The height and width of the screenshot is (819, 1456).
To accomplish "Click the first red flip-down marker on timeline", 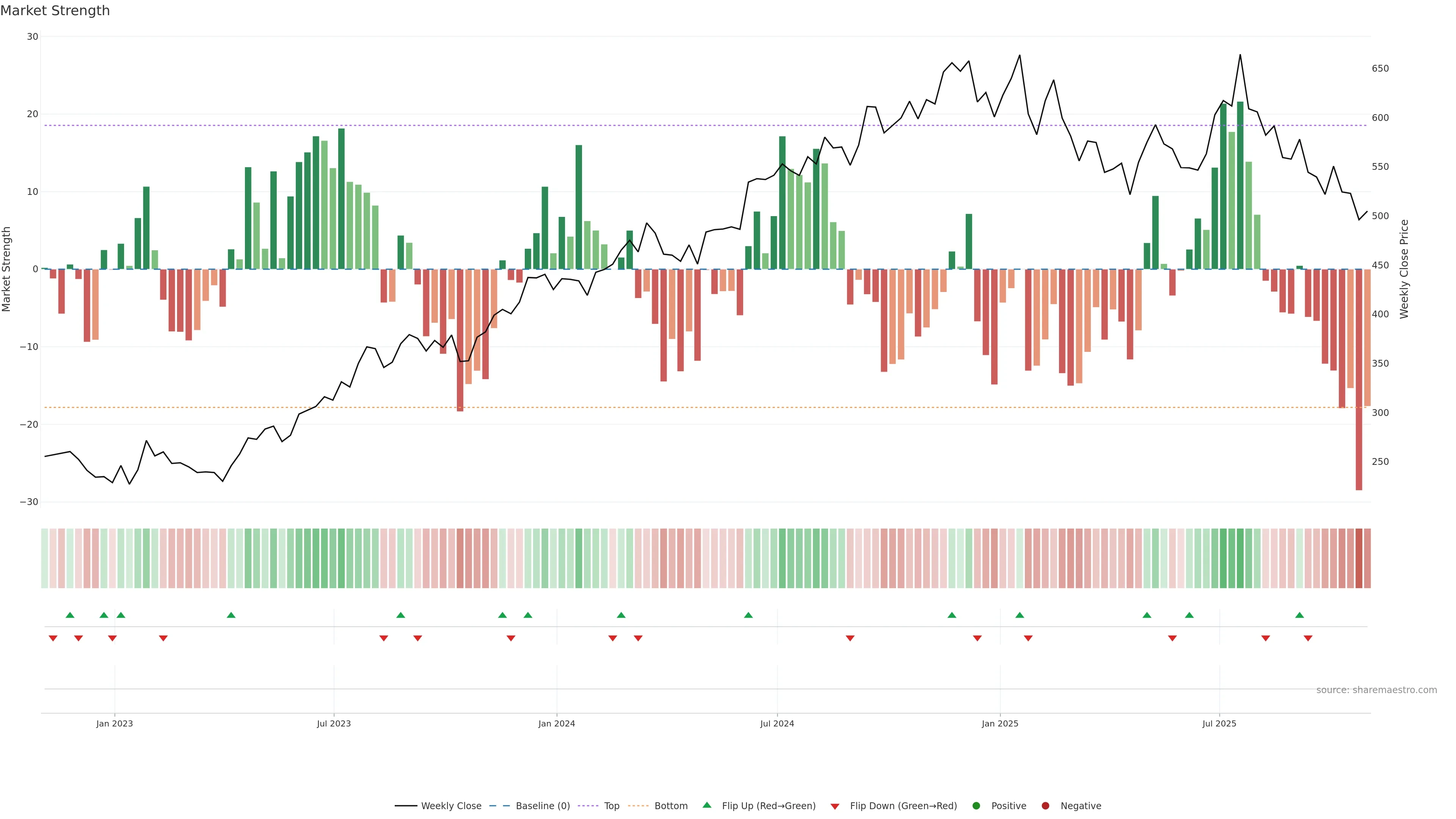I will click(x=53, y=638).
